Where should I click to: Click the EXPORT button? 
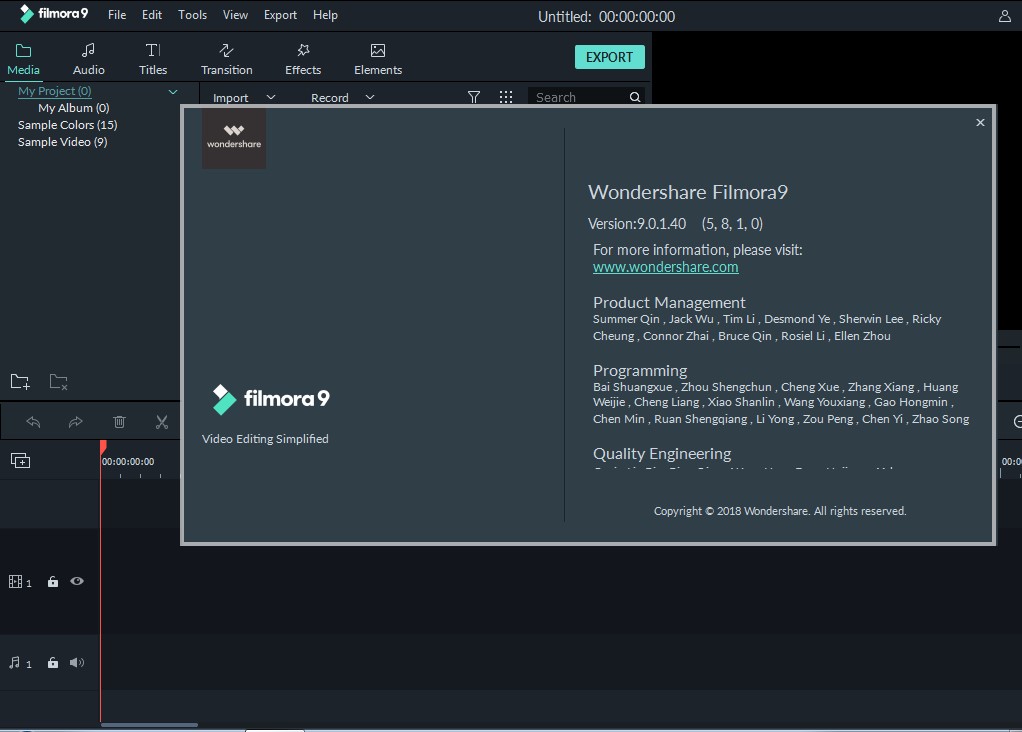pos(609,57)
